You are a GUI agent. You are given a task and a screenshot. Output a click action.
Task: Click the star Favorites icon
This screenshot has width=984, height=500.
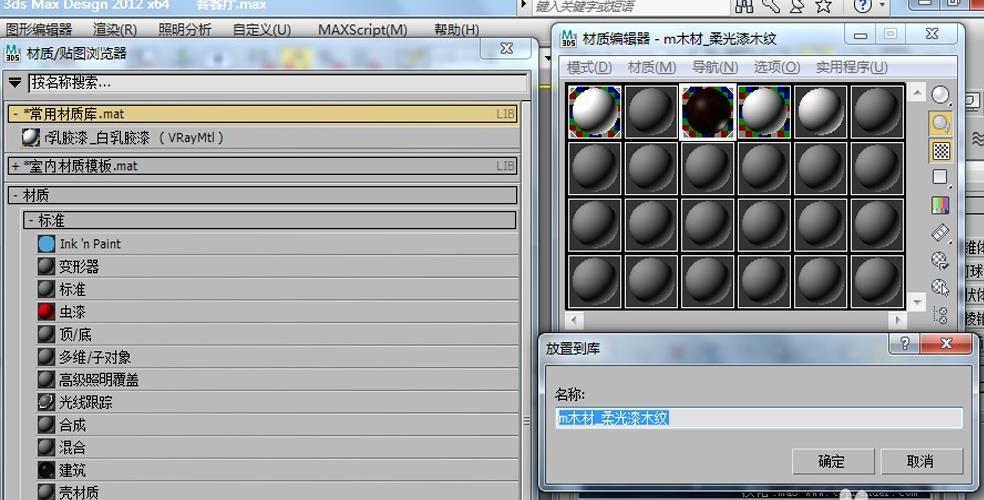click(x=823, y=6)
